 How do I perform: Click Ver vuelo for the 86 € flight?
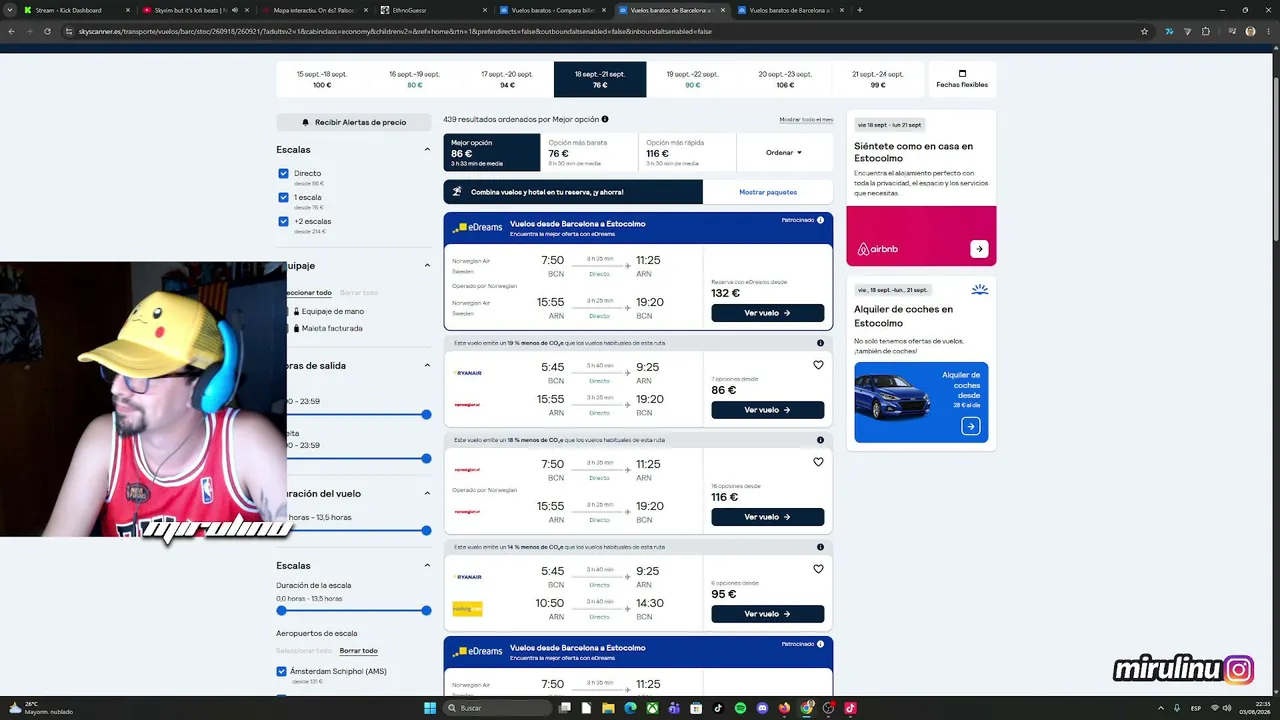[768, 410]
